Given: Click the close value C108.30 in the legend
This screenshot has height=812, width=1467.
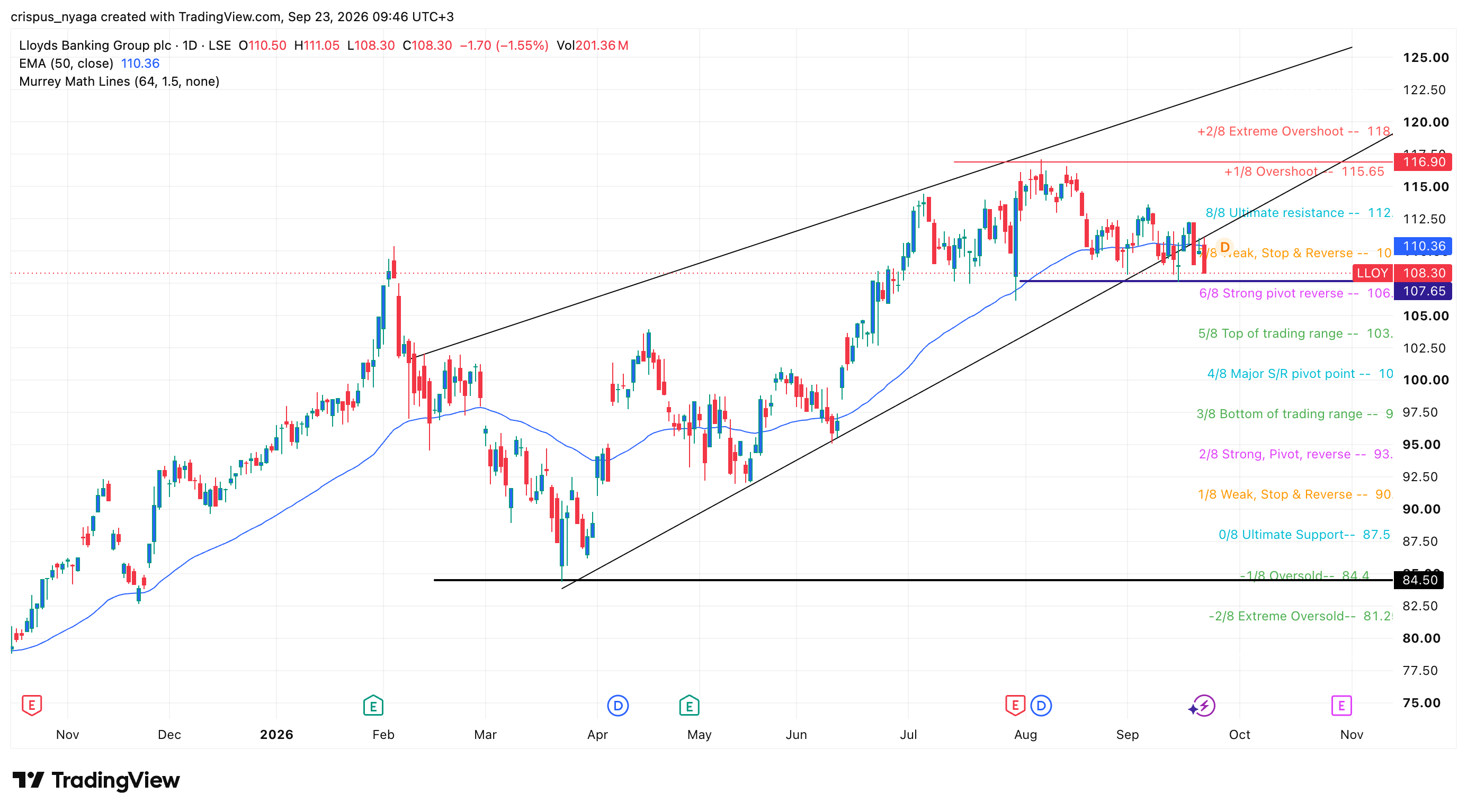Looking at the screenshot, I should coord(427,46).
